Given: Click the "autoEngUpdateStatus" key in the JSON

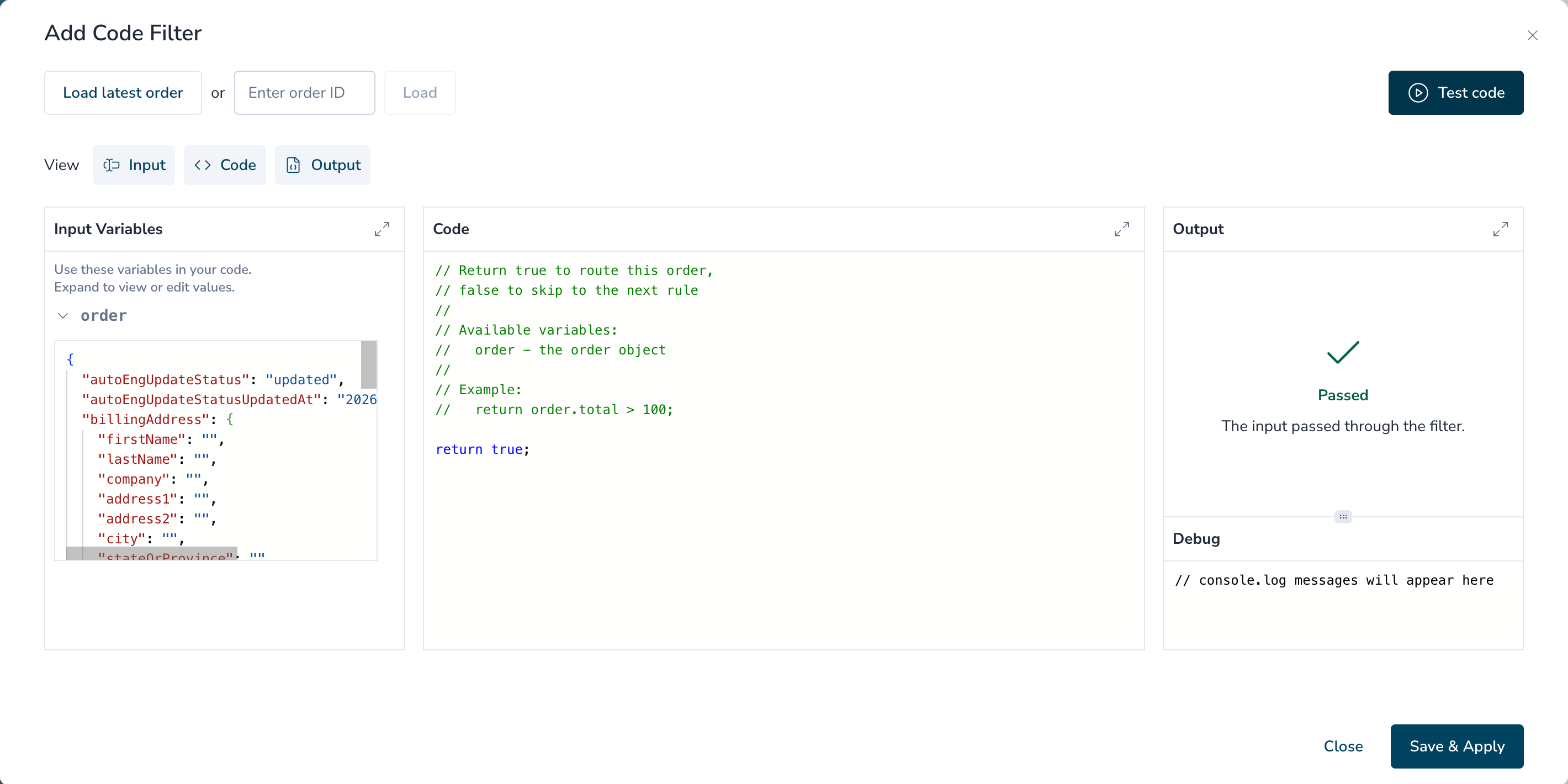Looking at the screenshot, I should click(166, 380).
